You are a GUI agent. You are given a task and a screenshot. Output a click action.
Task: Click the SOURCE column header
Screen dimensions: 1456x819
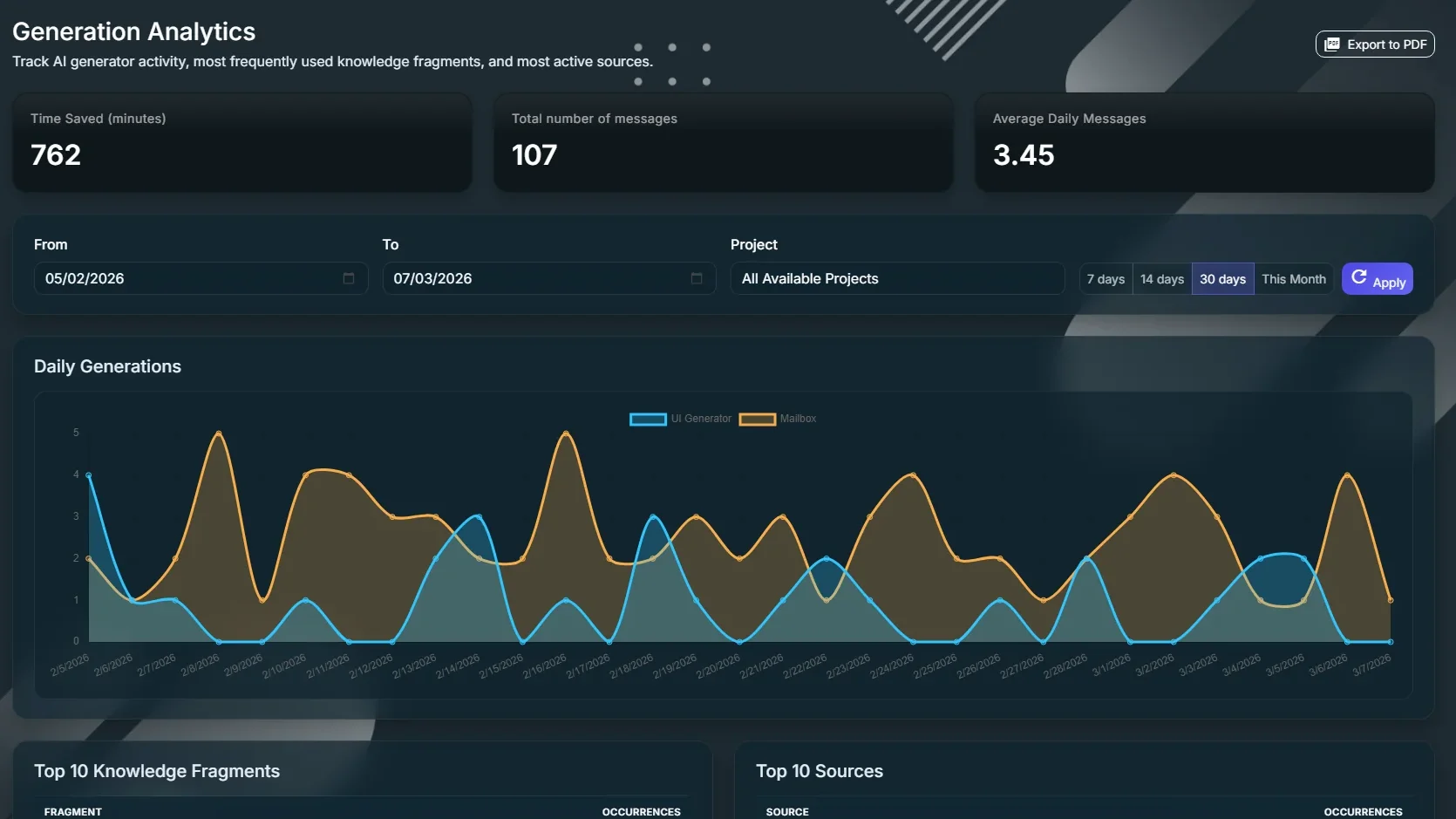coord(787,812)
